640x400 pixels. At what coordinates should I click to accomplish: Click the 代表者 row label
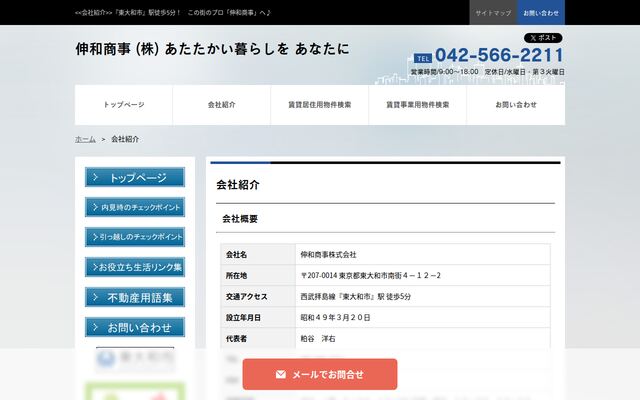pos(236,339)
